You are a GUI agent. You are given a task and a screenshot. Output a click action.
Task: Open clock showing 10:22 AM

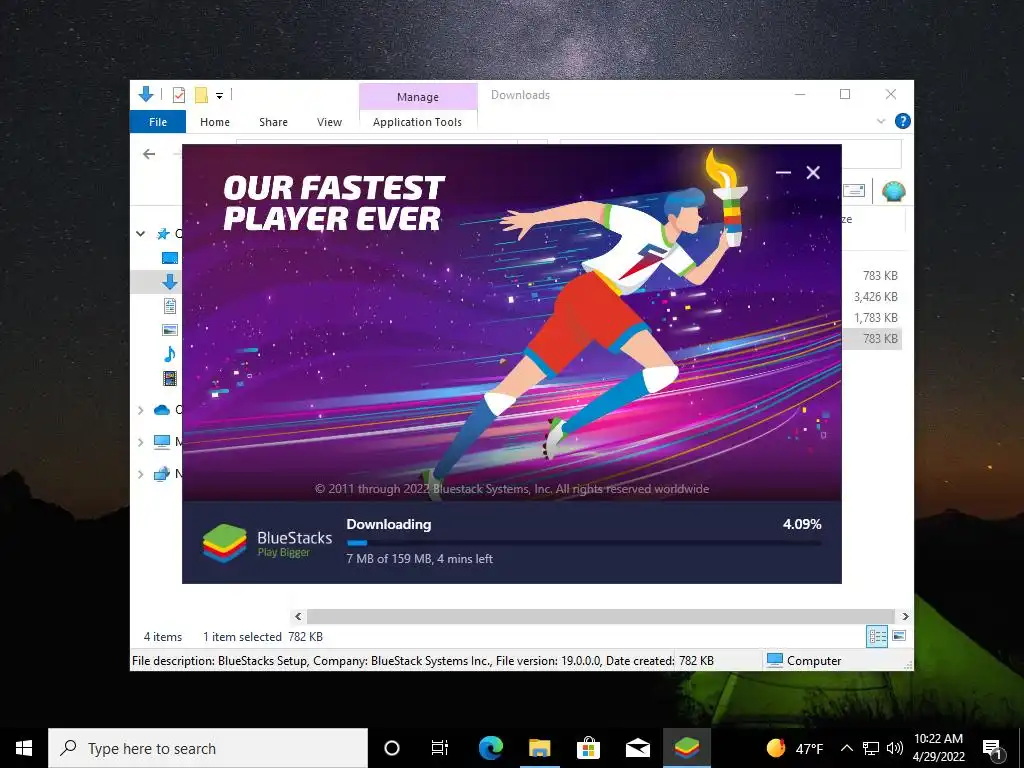[938, 748]
